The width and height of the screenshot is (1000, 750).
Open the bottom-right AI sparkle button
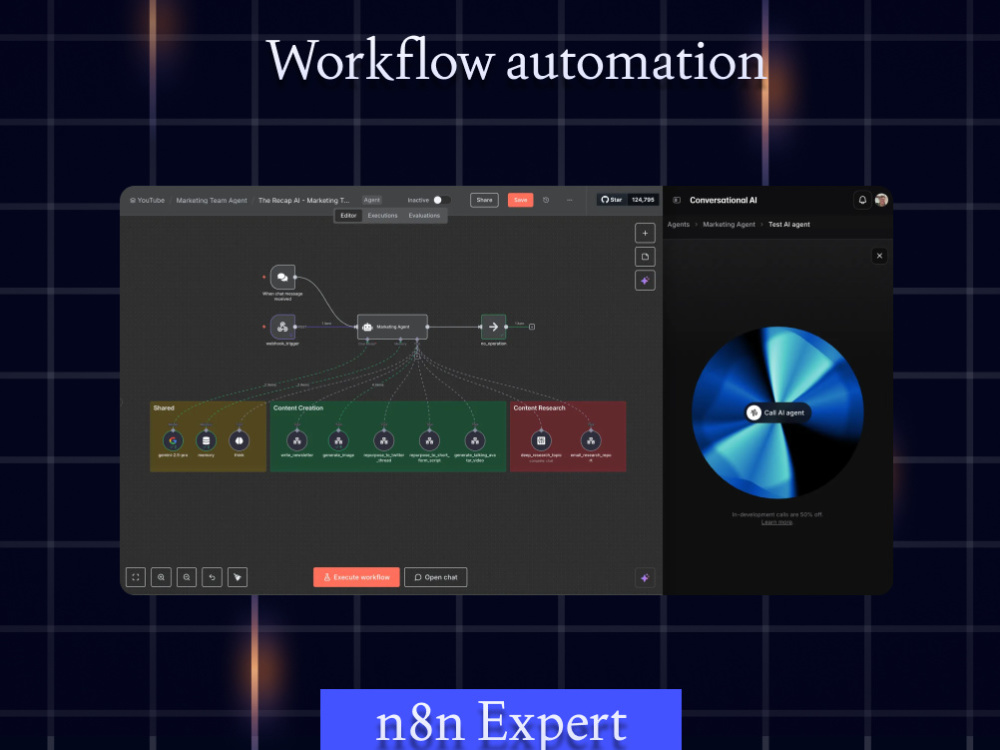[x=645, y=578]
